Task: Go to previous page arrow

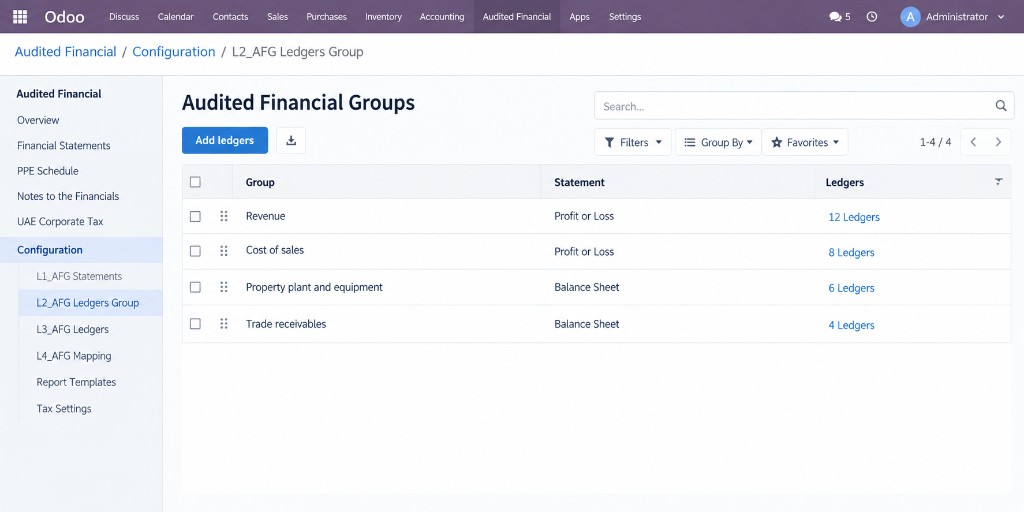Action: tap(973, 142)
